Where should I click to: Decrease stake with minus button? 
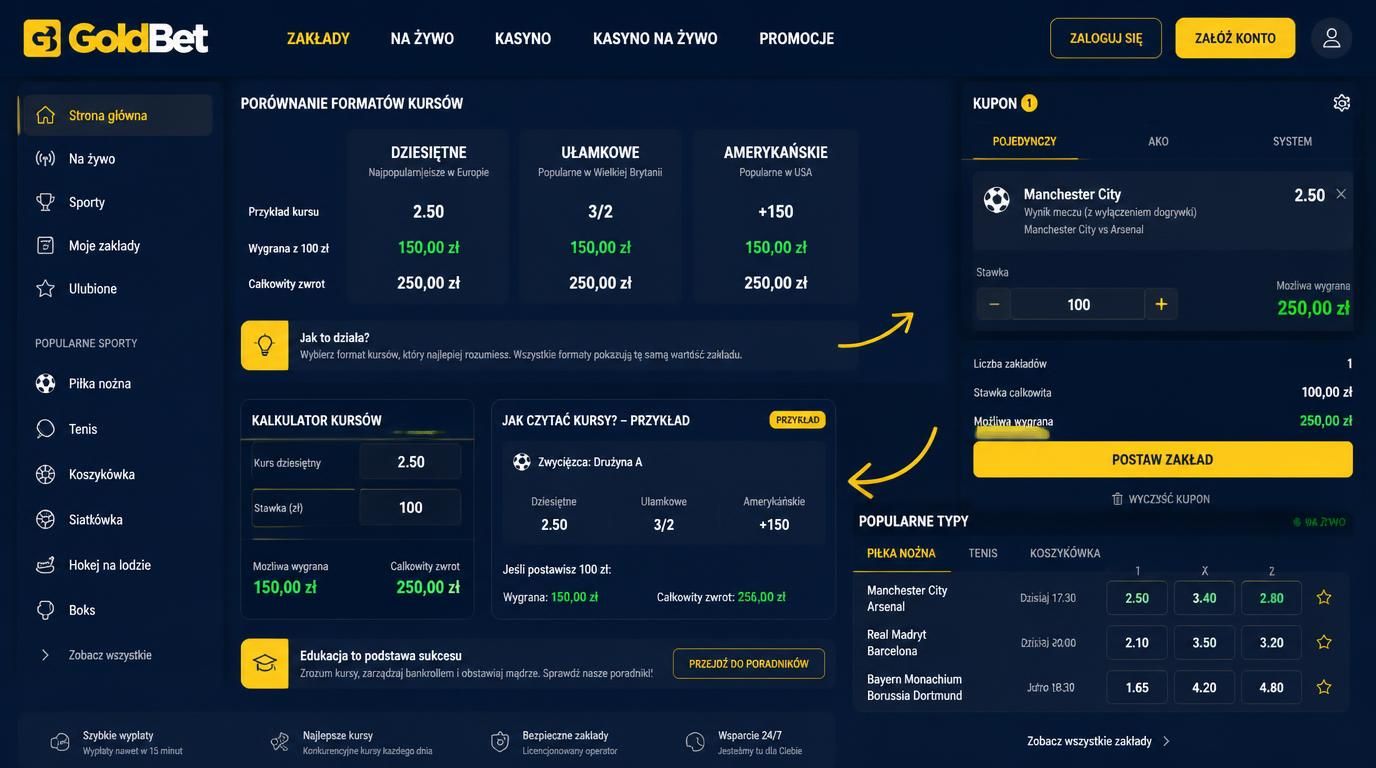click(x=993, y=304)
